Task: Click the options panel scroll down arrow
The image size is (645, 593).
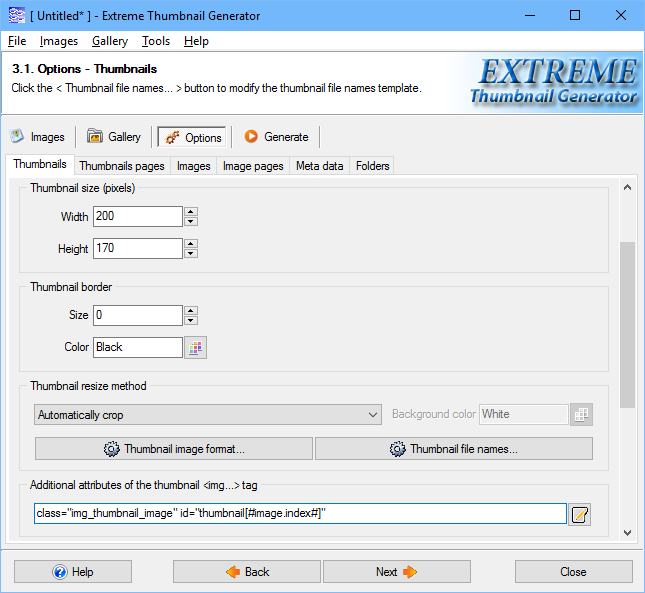Action: (627, 533)
